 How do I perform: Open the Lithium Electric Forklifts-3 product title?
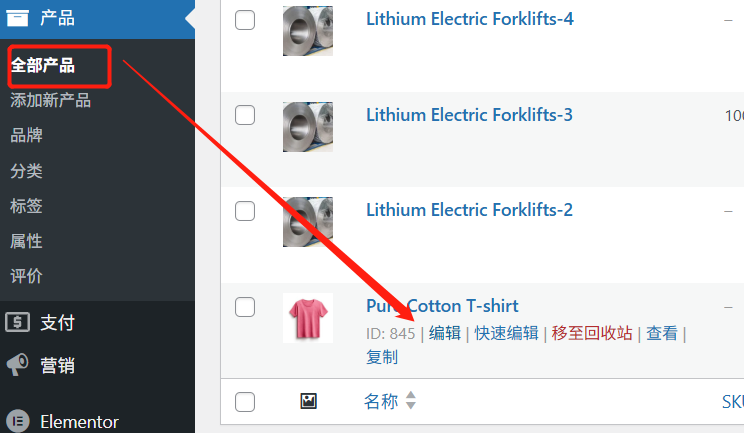pyautogui.click(x=469, y=115)
